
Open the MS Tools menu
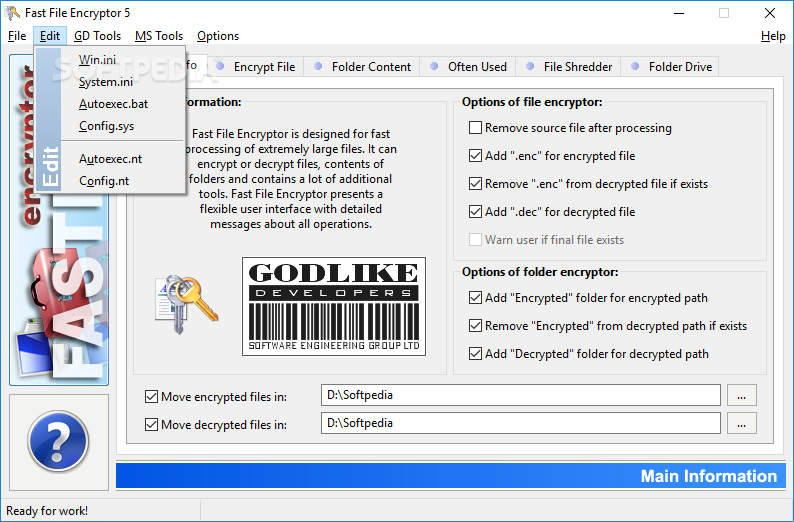(159, 36)
